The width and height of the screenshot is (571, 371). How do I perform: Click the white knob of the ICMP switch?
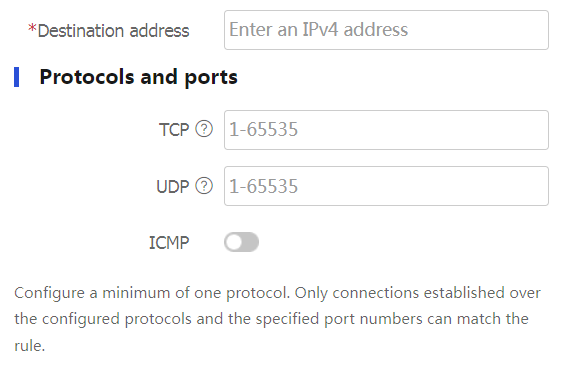[x=235, y=242]
